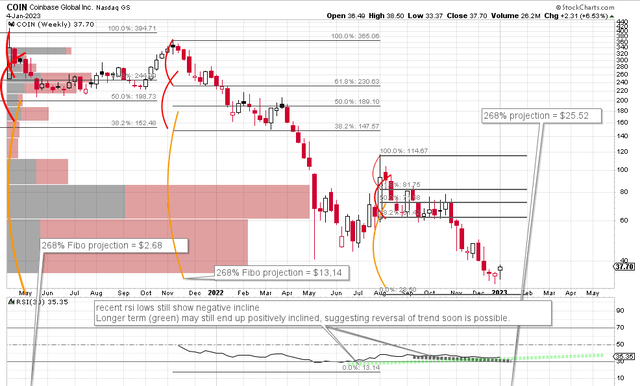This screenshot has height=386, width=640.
Task: Click the 120 price axis label
Action: [622, 152]
